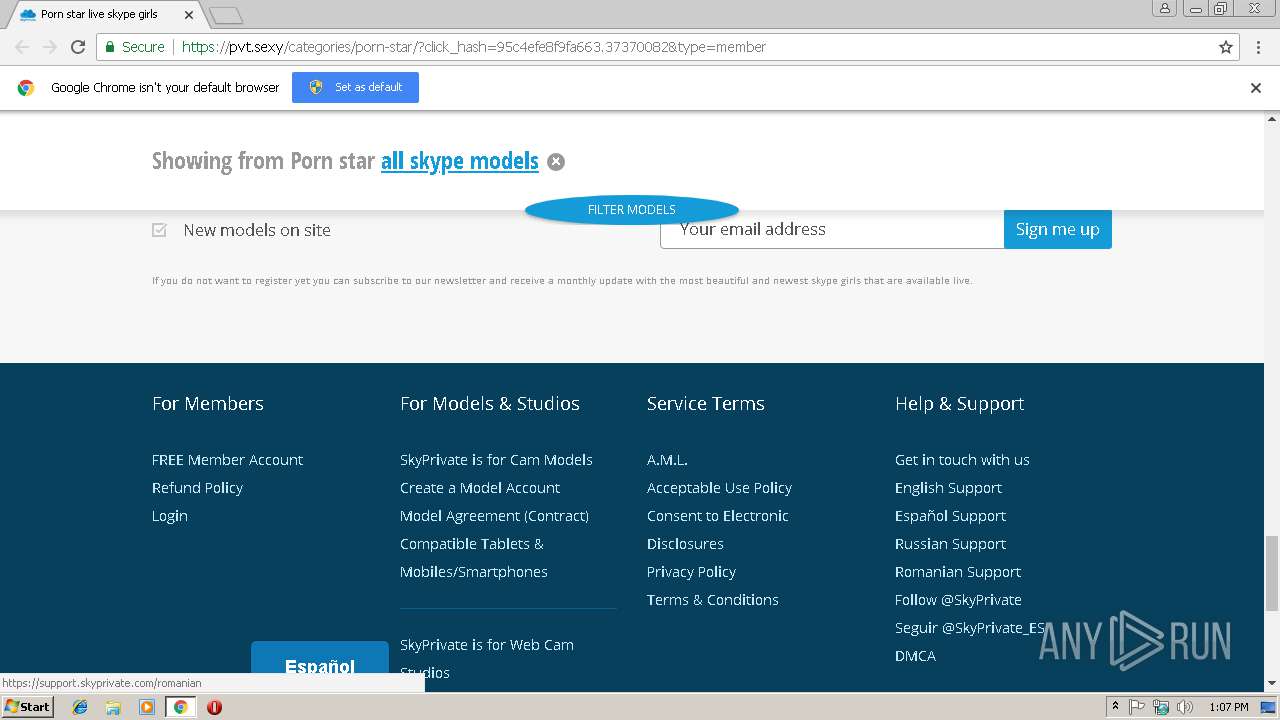Open the A.M.L. link
This screenshot has width=1280, height=720.
point(667,460)
